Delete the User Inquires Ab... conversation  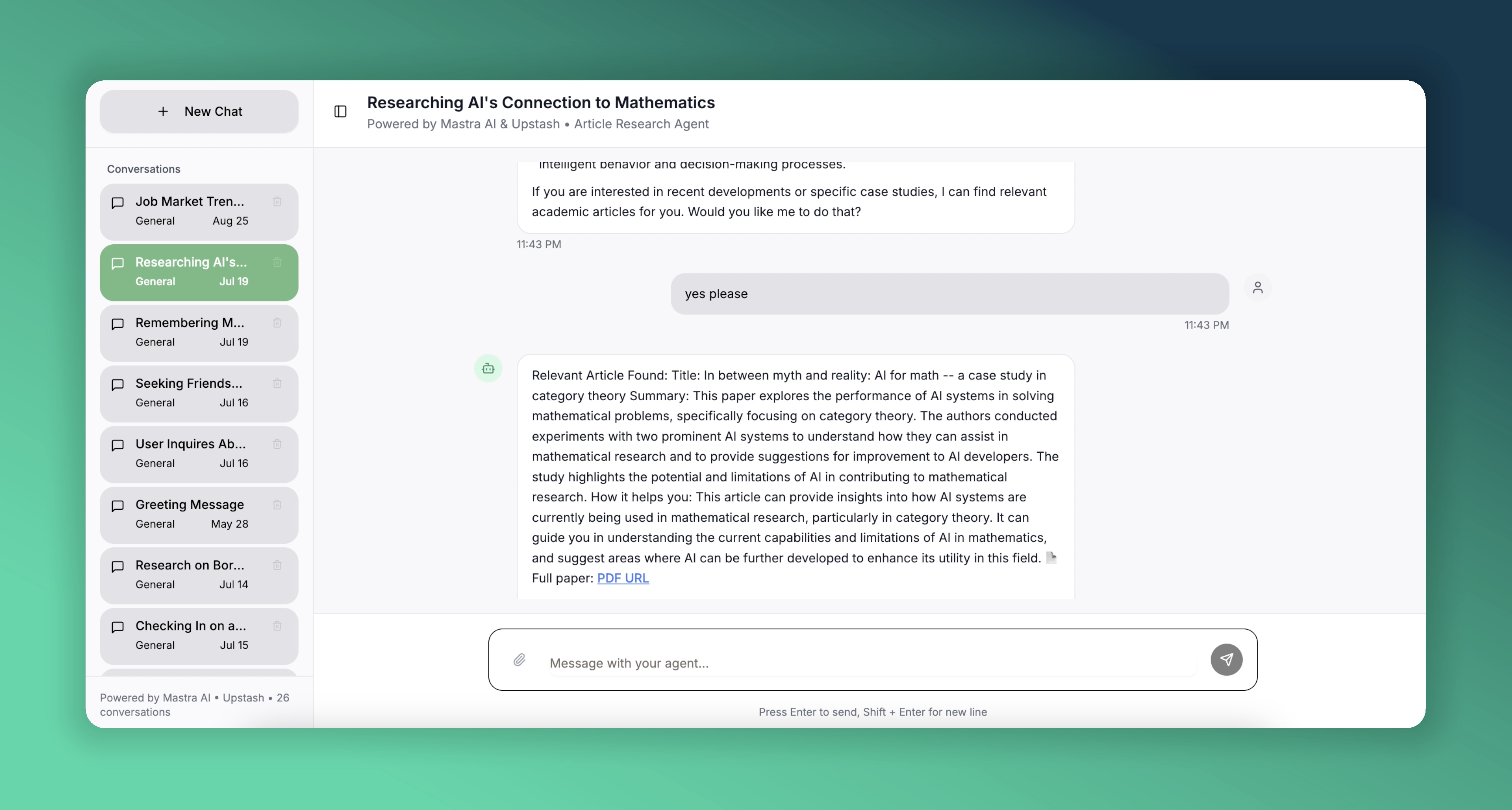[x=277, y=444]
